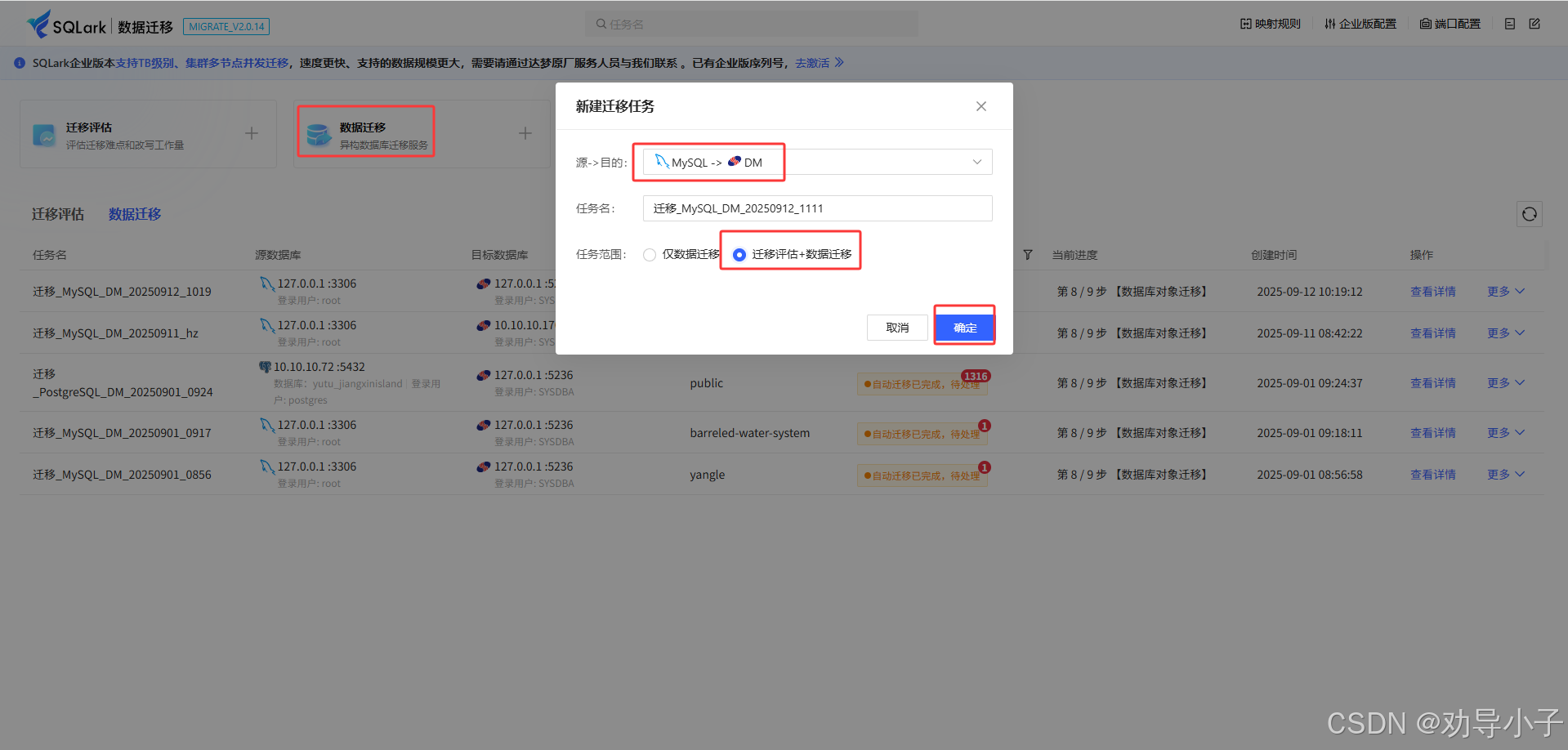Focus the top 任务名 search box

click(x=752, y=24)
